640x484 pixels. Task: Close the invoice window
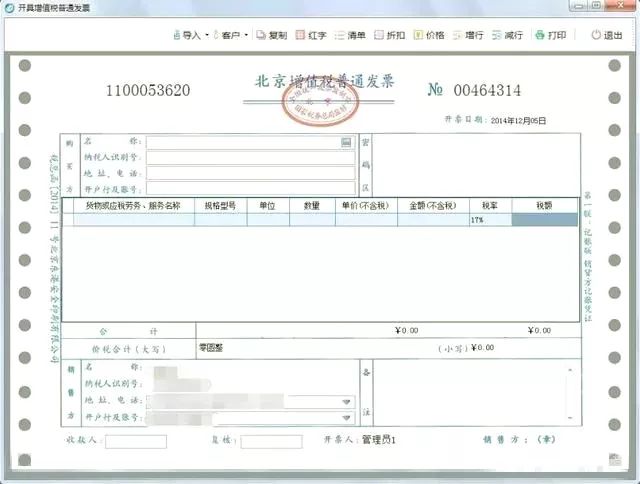point(620,6)
